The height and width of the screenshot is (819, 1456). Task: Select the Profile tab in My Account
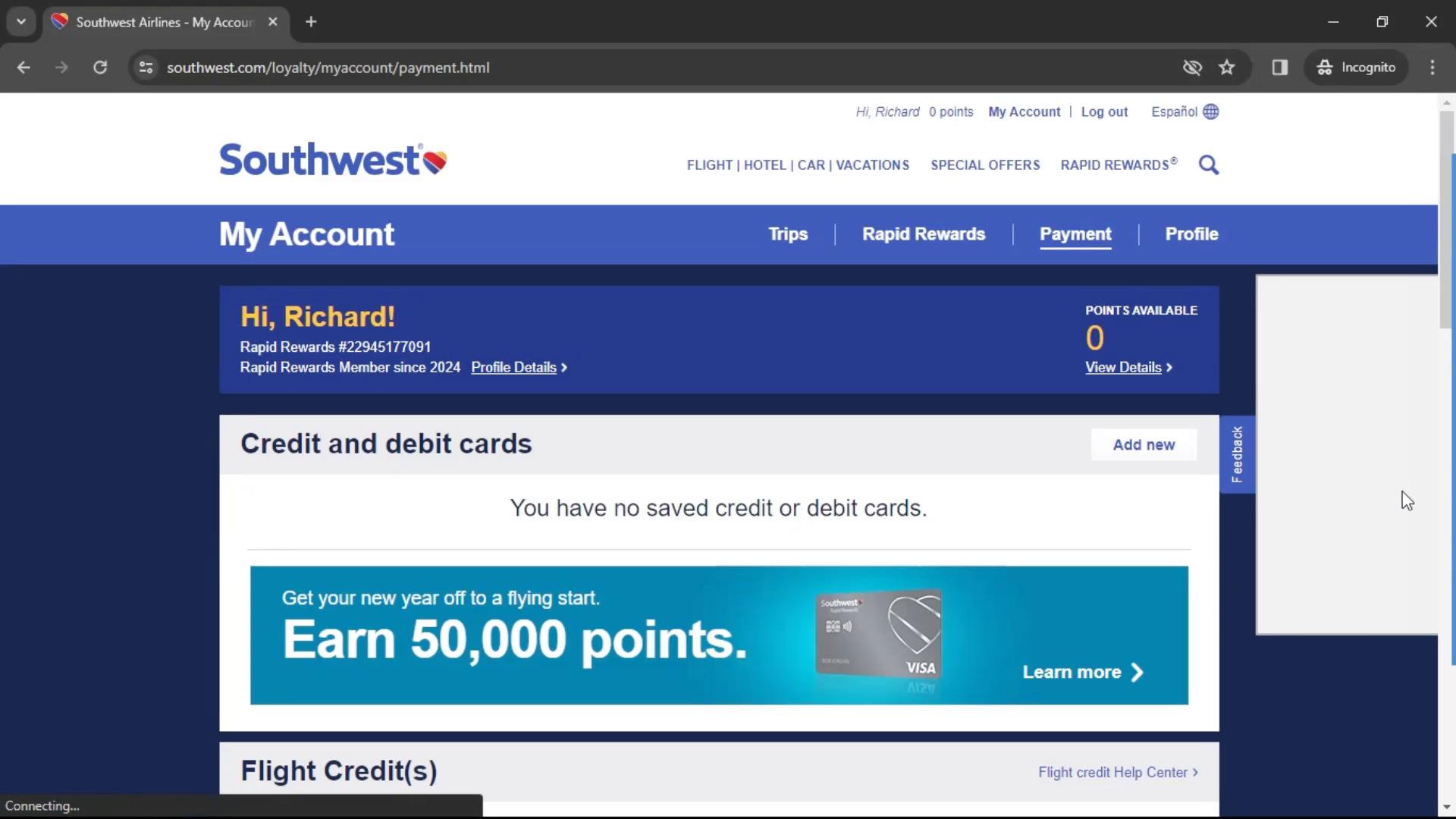[1191, 234]
